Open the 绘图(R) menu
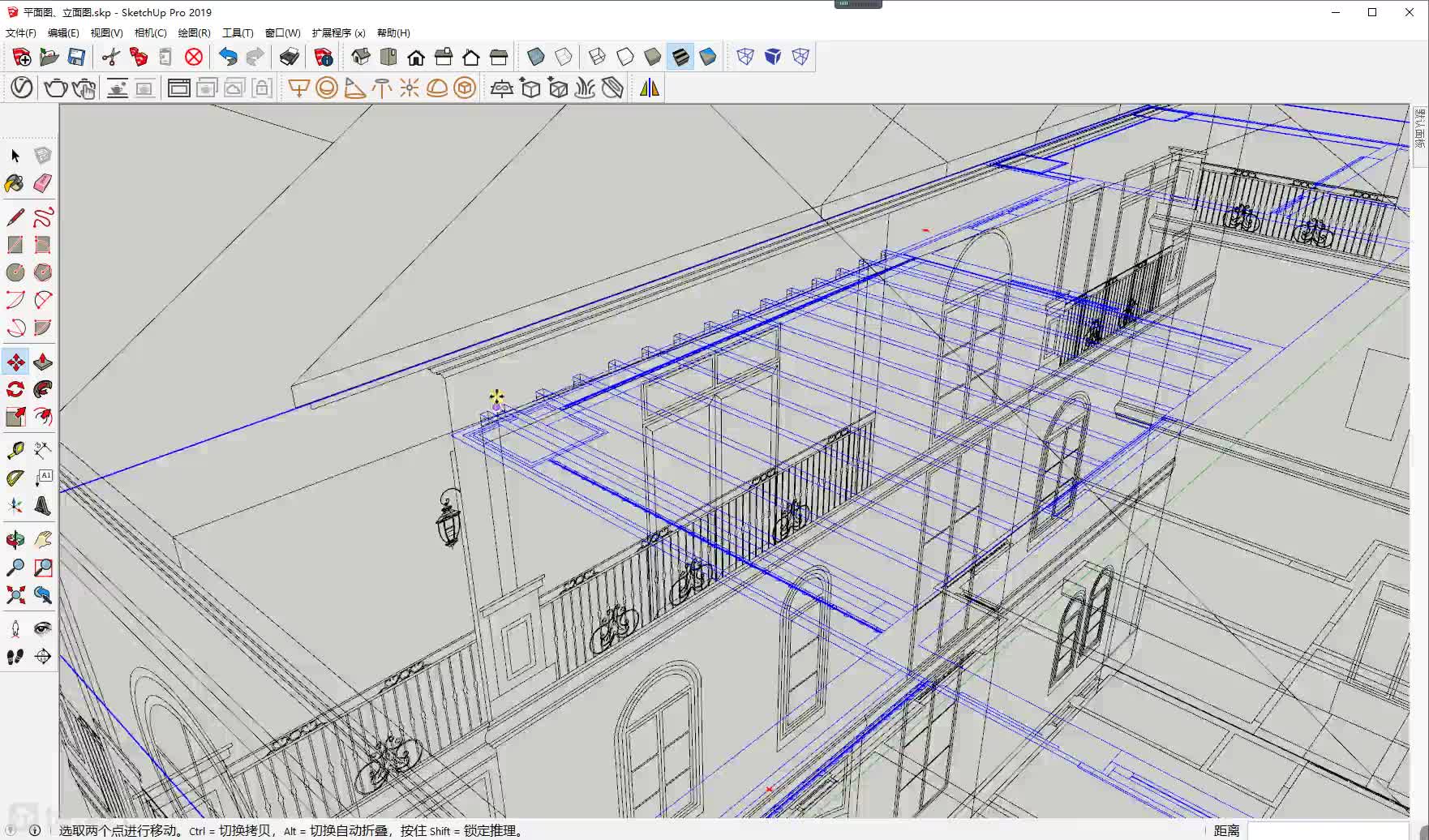The width and height of the screenshot is (1429, 840). (x=194, y=33)
